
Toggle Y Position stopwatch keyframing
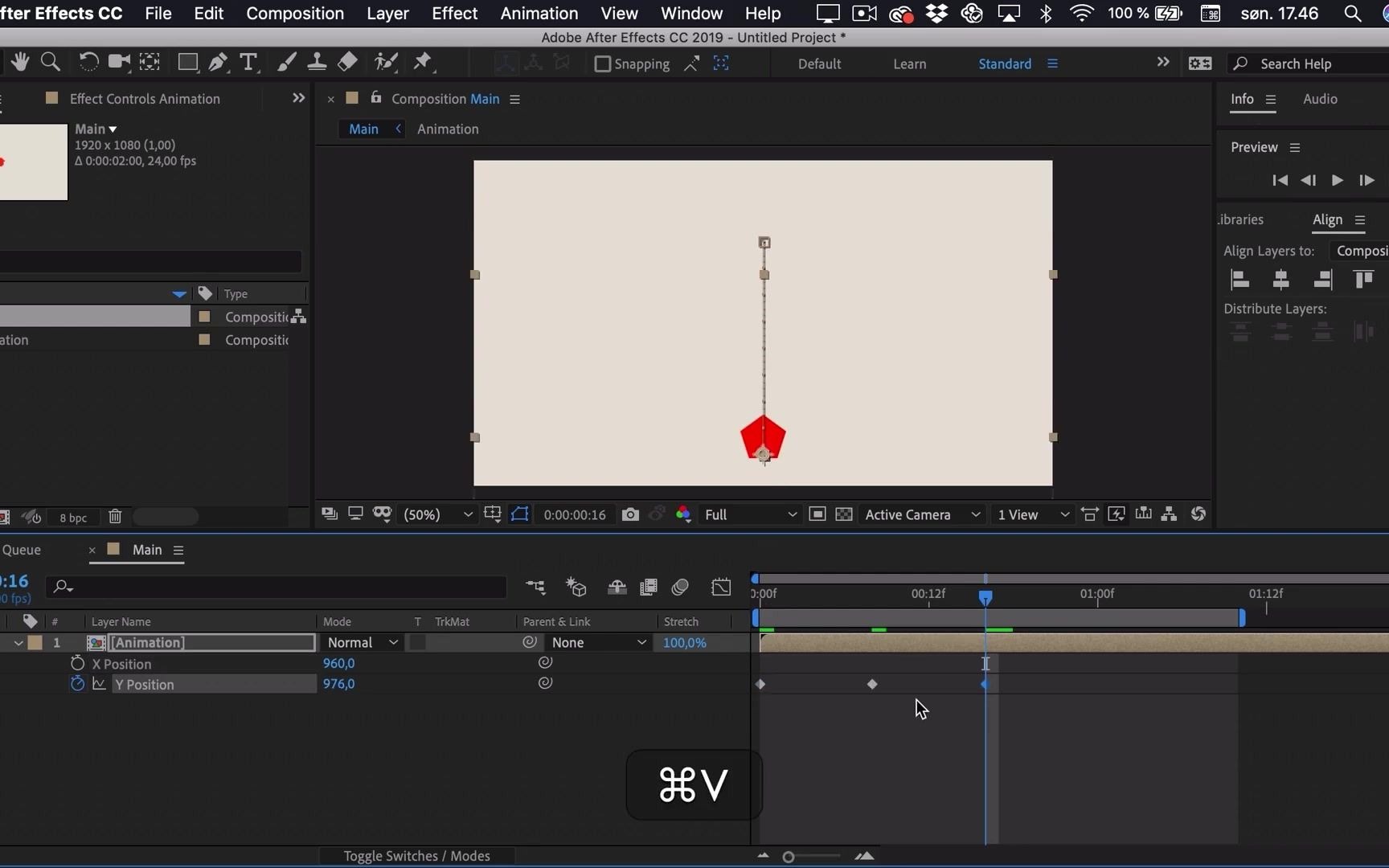pos(77,684)
